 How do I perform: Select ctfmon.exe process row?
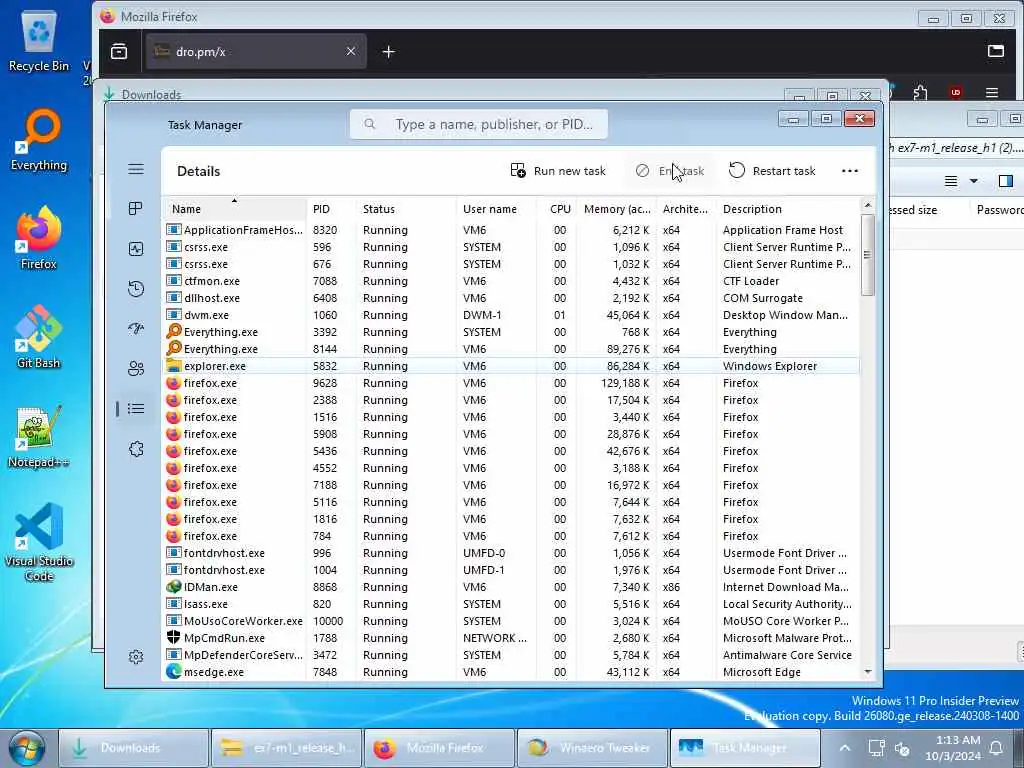tap(511, 281)
